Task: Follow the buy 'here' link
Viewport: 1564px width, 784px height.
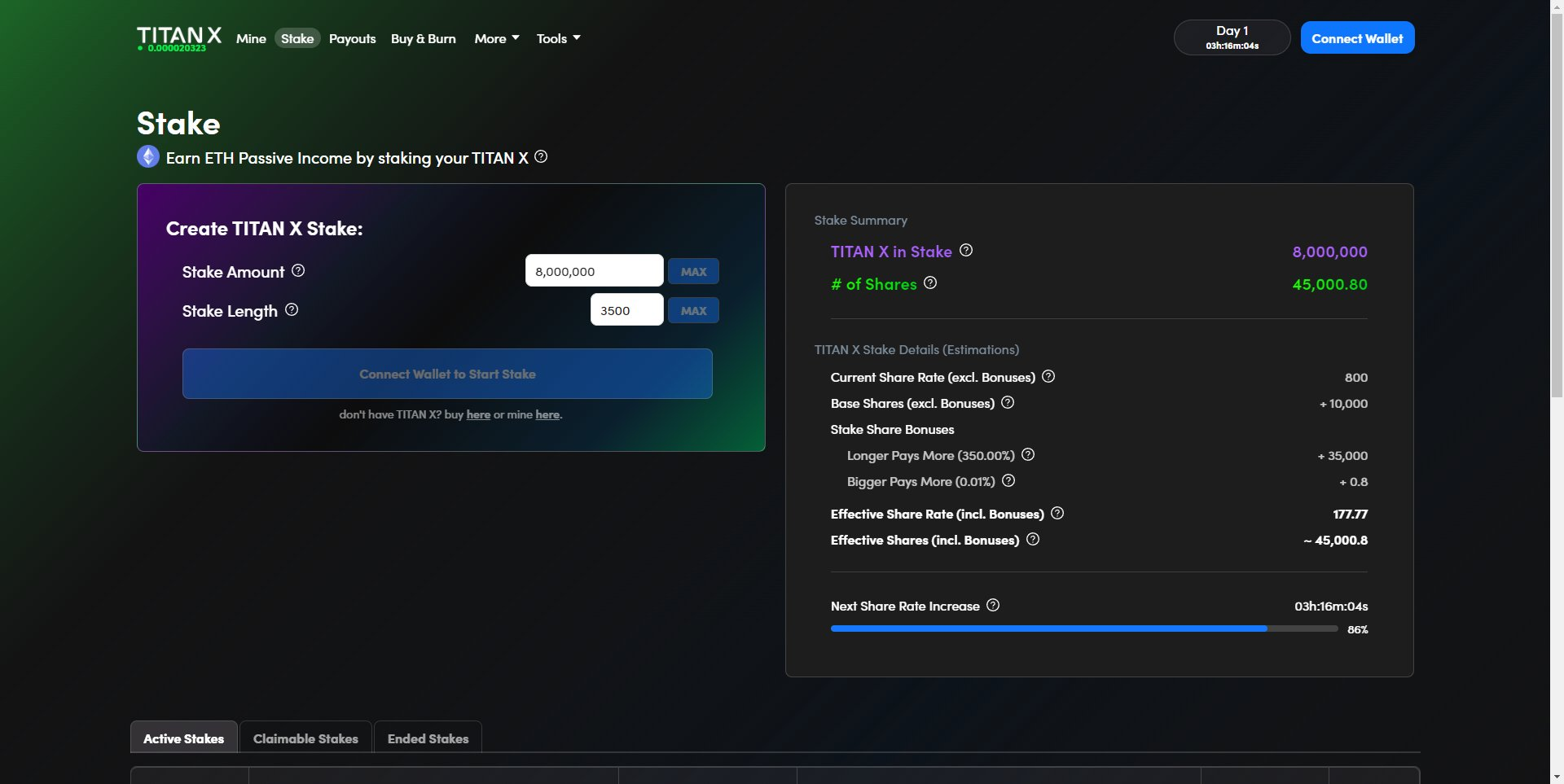Action: tap(478, 414)
